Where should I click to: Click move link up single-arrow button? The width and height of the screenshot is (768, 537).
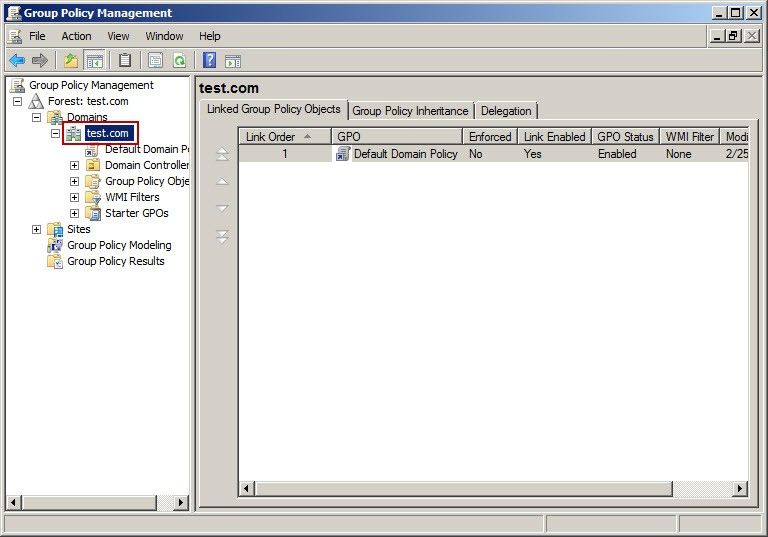222,181
